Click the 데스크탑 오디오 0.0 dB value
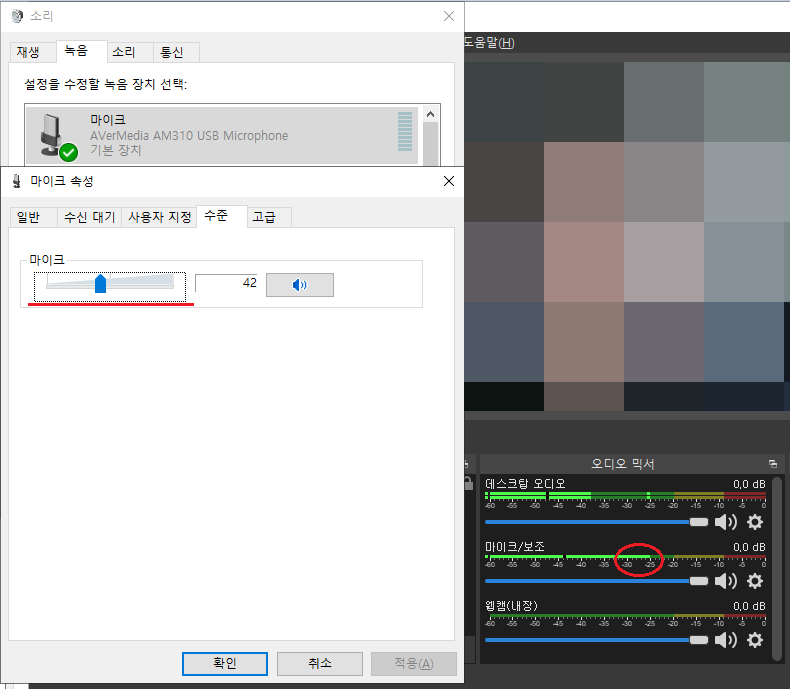Image resolution: width=790 pixels, height=689 pixels. click(x=749, y=485)
